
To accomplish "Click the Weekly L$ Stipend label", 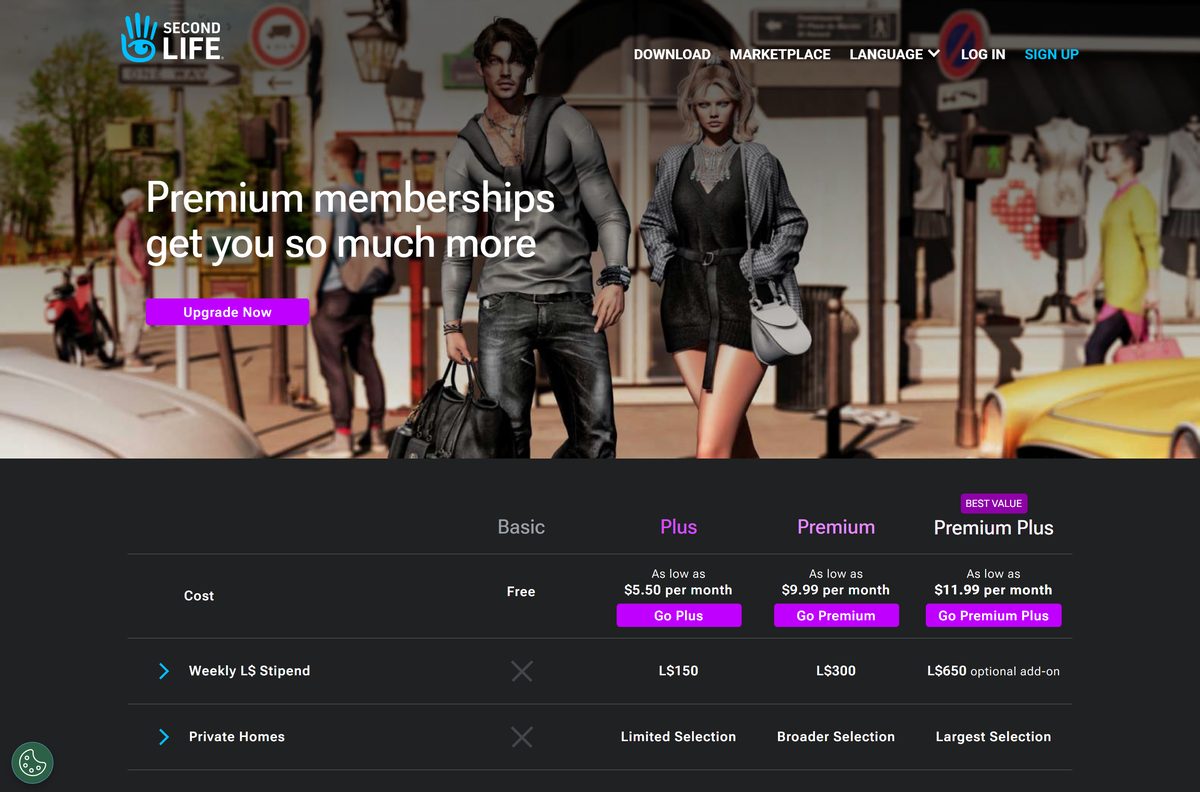I will click(x=249, y=671).
